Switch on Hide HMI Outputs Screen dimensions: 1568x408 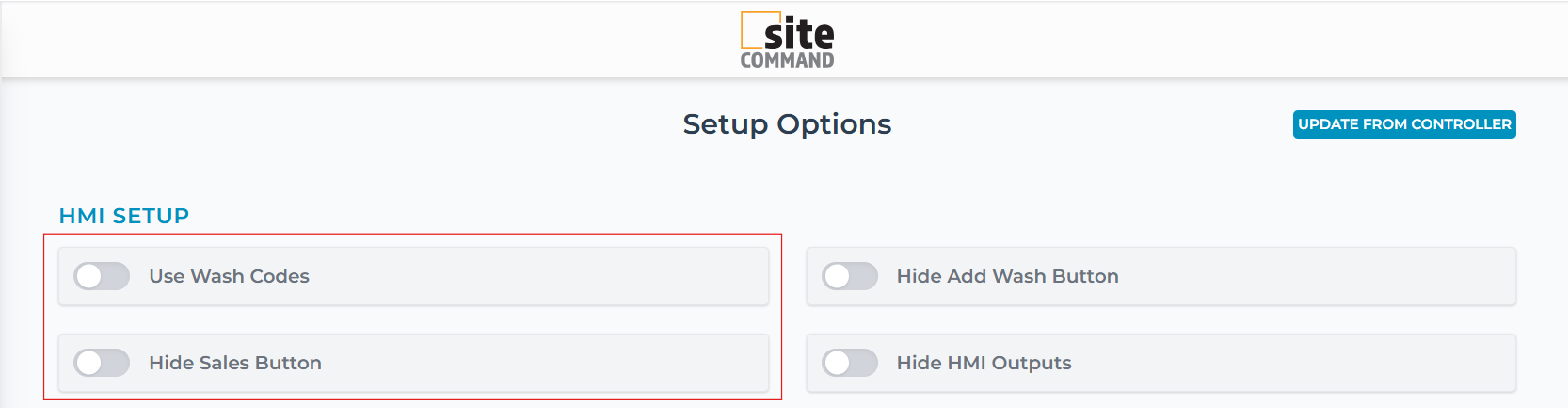coord(849,363)
